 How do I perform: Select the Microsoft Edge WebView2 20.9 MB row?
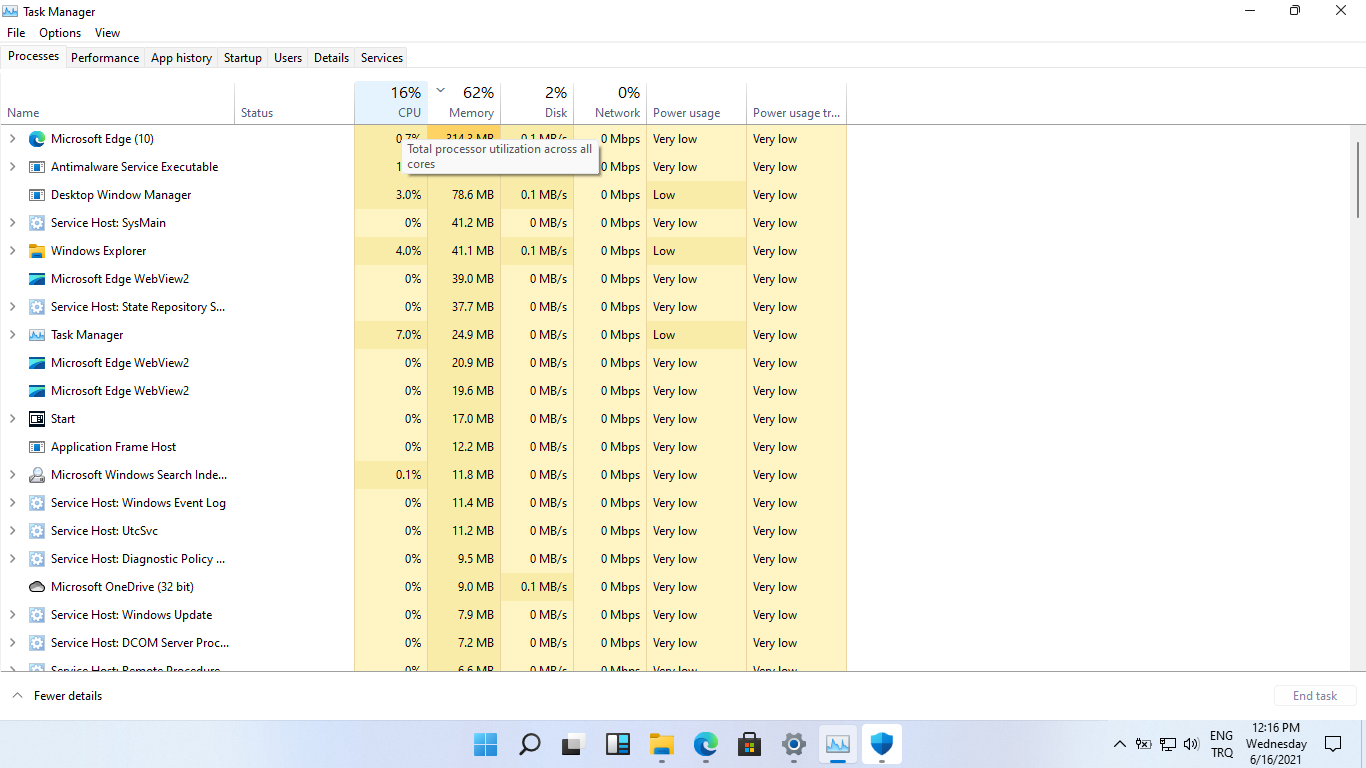(x=423, y=363)
